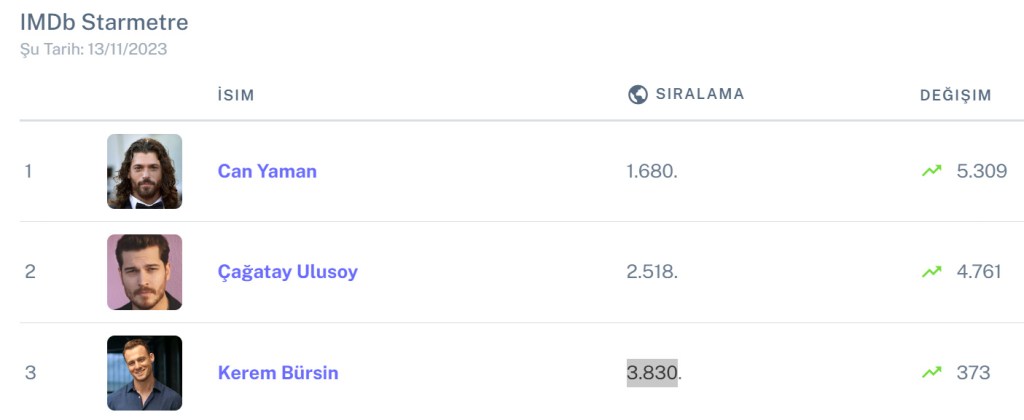The width and height of the screenshot is (1024, 420).
Task: Open Kerem Bürsin's profile photo
Action: (x=145, y=372)
